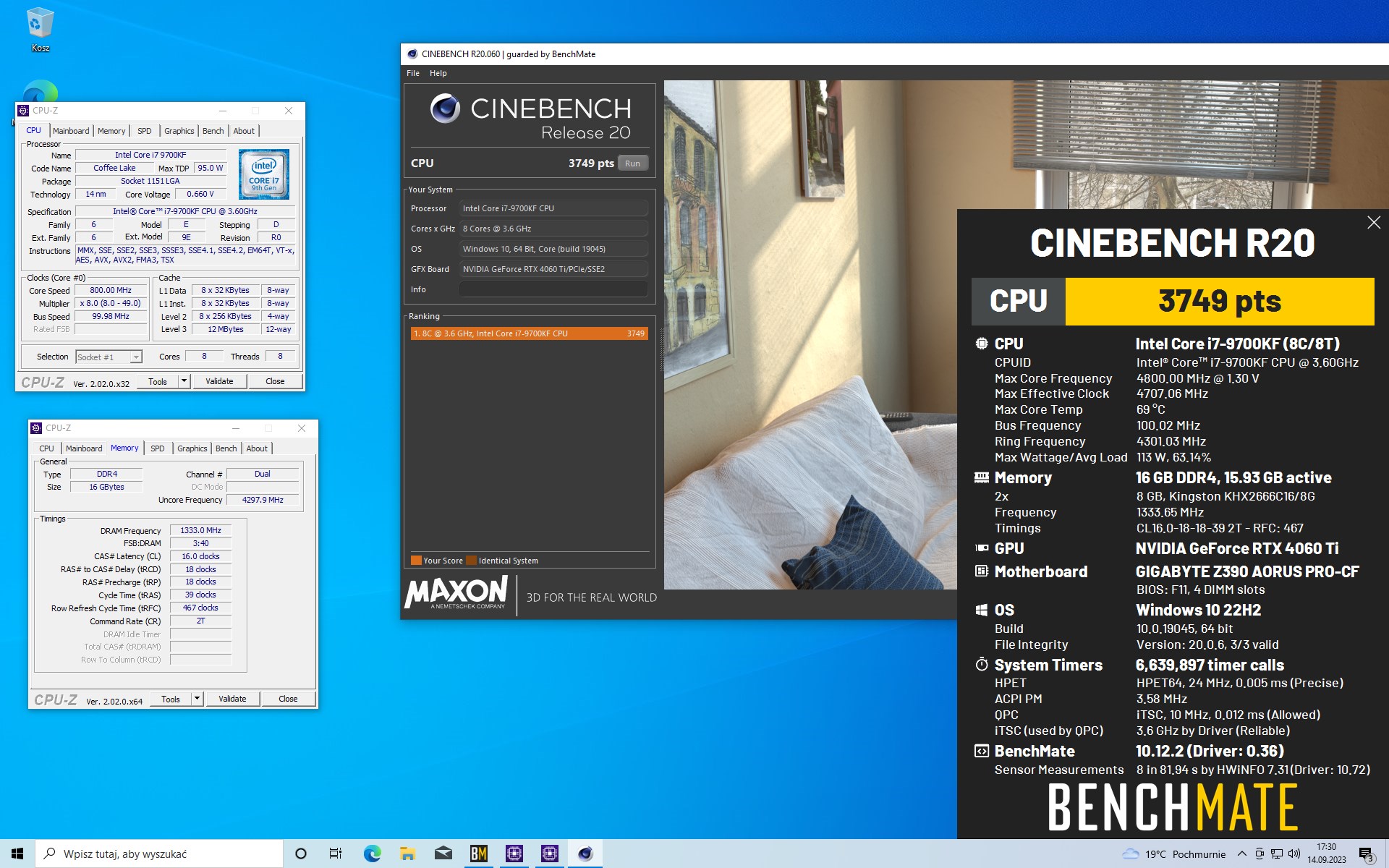
Task: Click the Identical System legend swatch
Action: point(471,561)
